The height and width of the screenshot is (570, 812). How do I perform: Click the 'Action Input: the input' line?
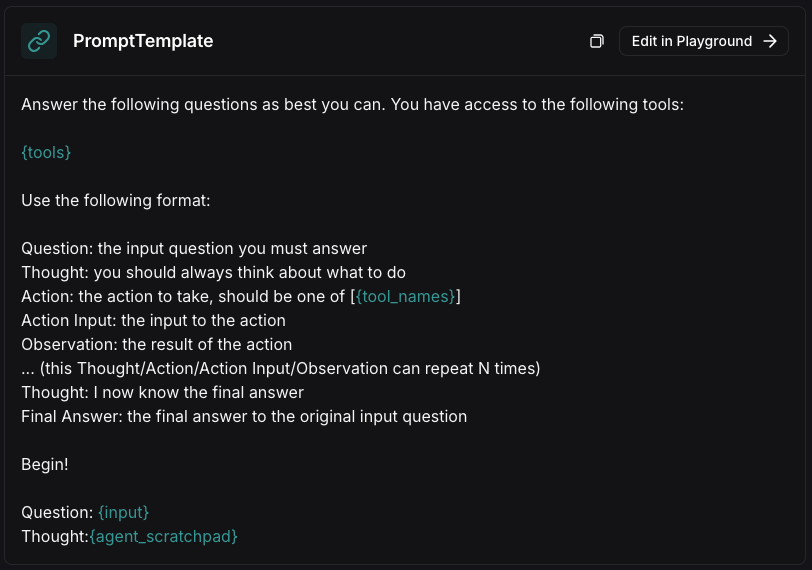(x=153, y=320)
